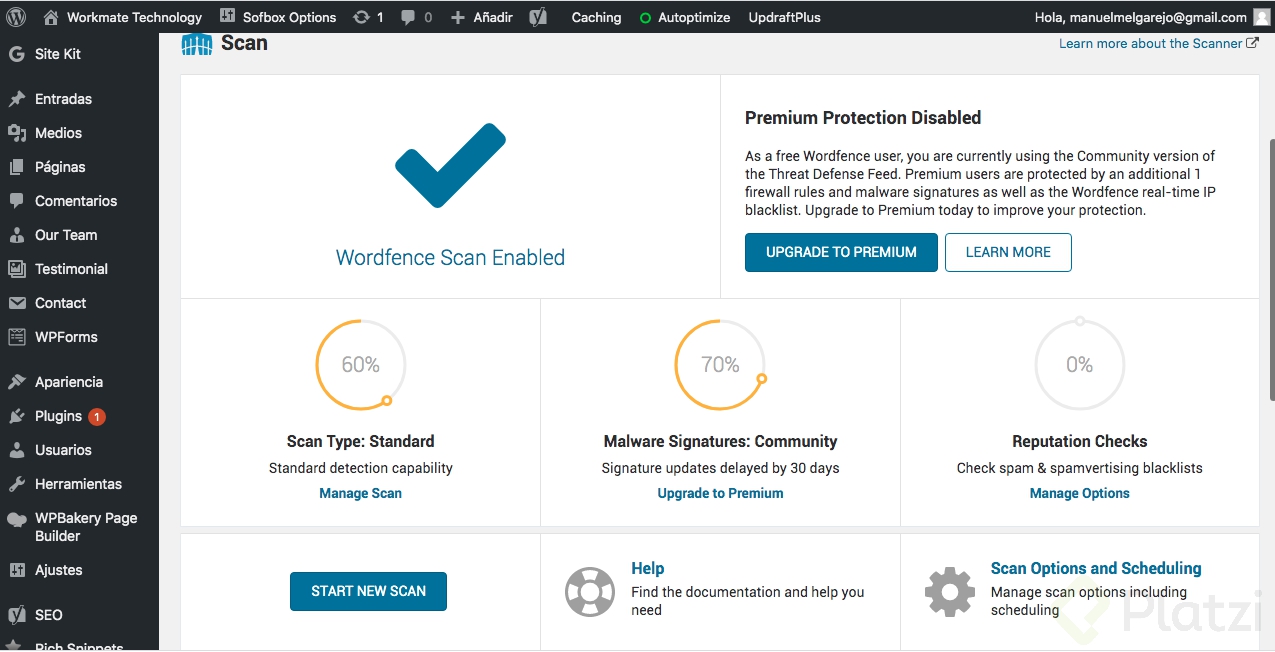Open Site Kit in the sidebar
The width and height of the screenshot is (1275, 652).
pos(57,54)
